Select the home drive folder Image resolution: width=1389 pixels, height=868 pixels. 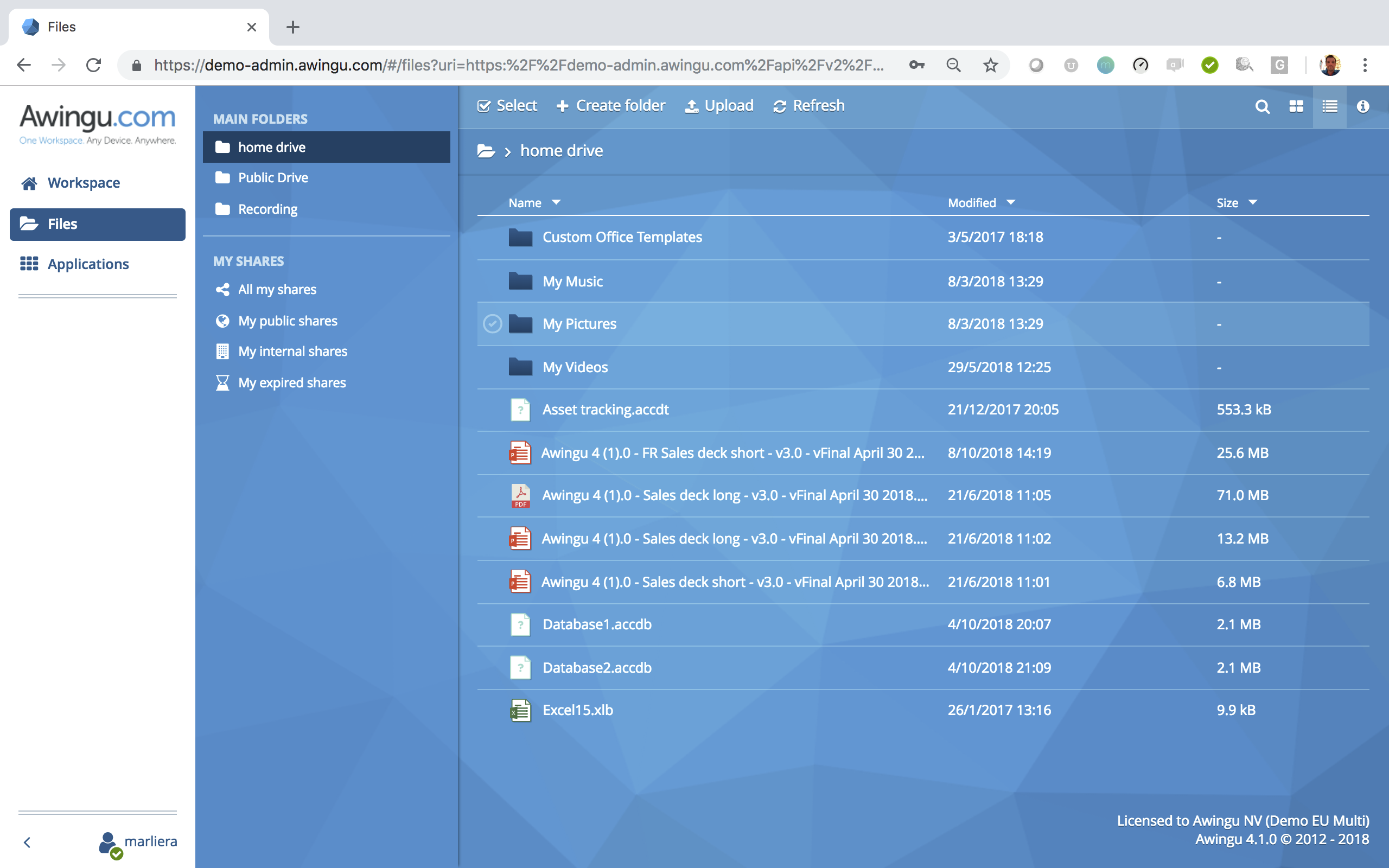point(327,147)
